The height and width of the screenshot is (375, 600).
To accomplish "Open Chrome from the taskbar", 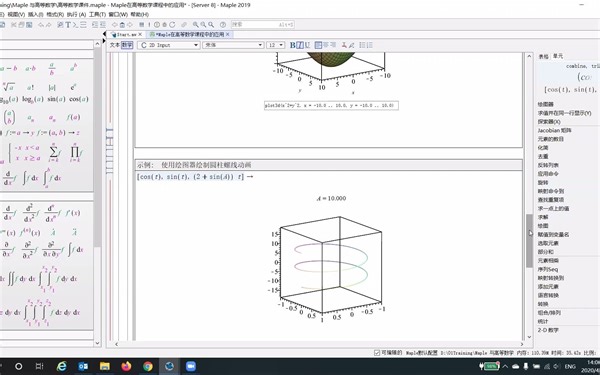I will (147, 366).
